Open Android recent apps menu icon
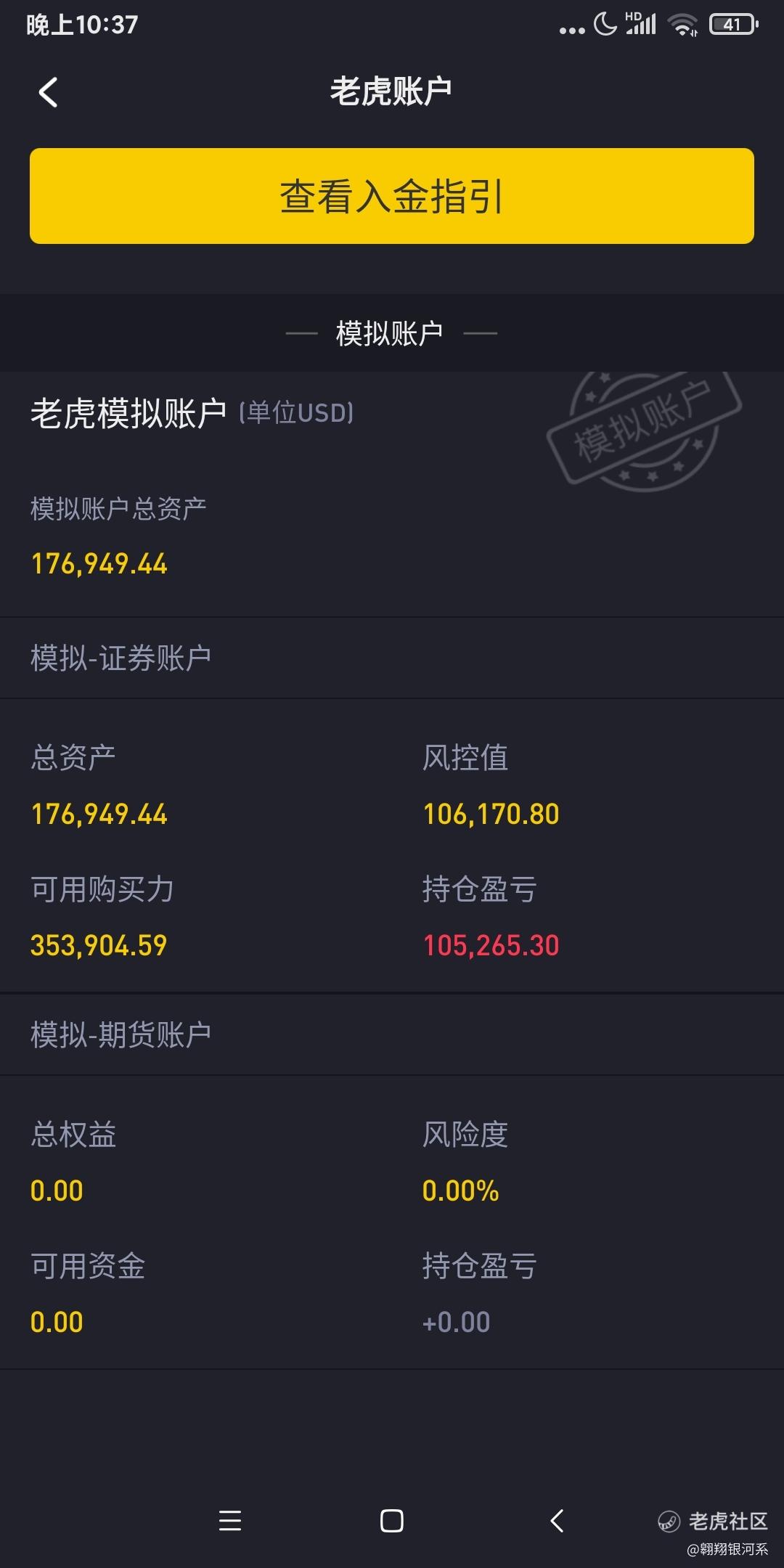784x1568 pixels. coord(230,1520)
